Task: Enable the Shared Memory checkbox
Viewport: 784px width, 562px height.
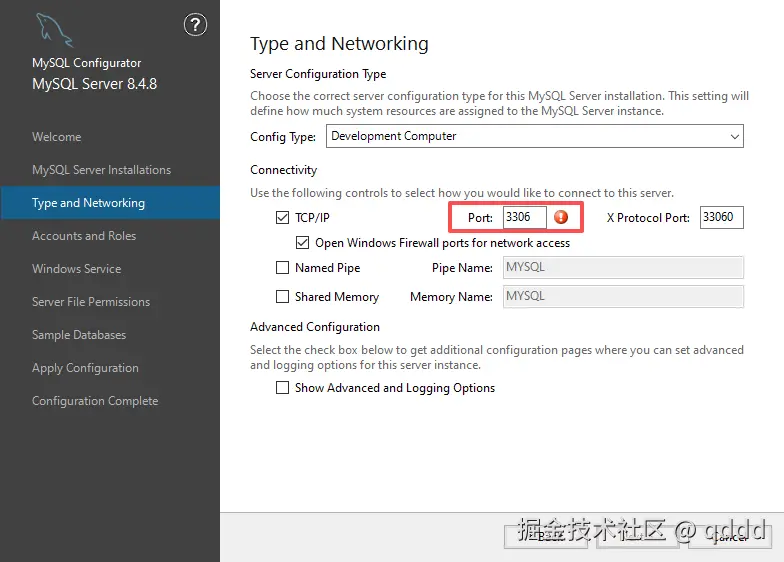Action: pos(282,296)
